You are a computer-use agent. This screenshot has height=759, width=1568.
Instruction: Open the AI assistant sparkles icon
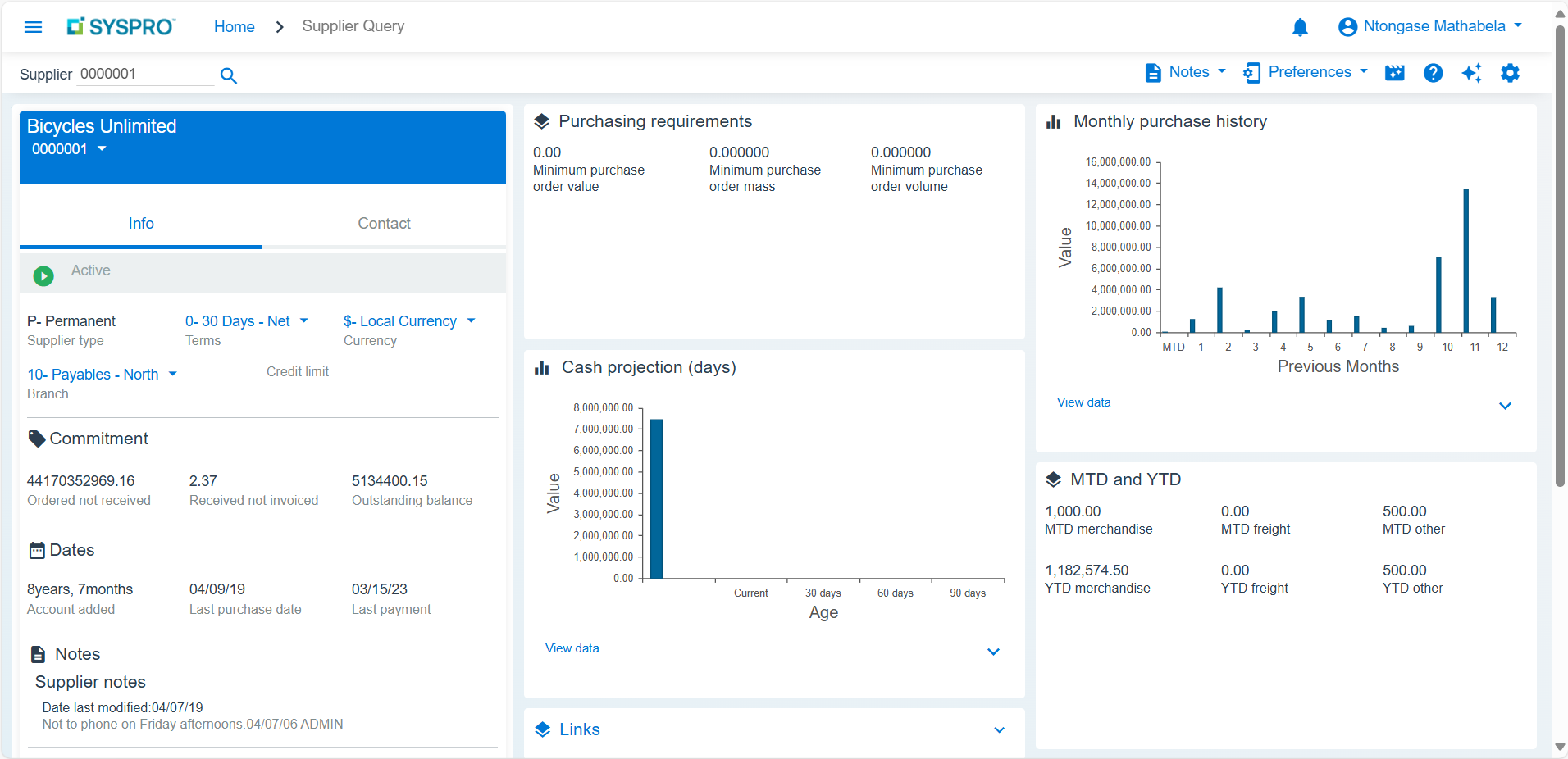pos(1472,73)
